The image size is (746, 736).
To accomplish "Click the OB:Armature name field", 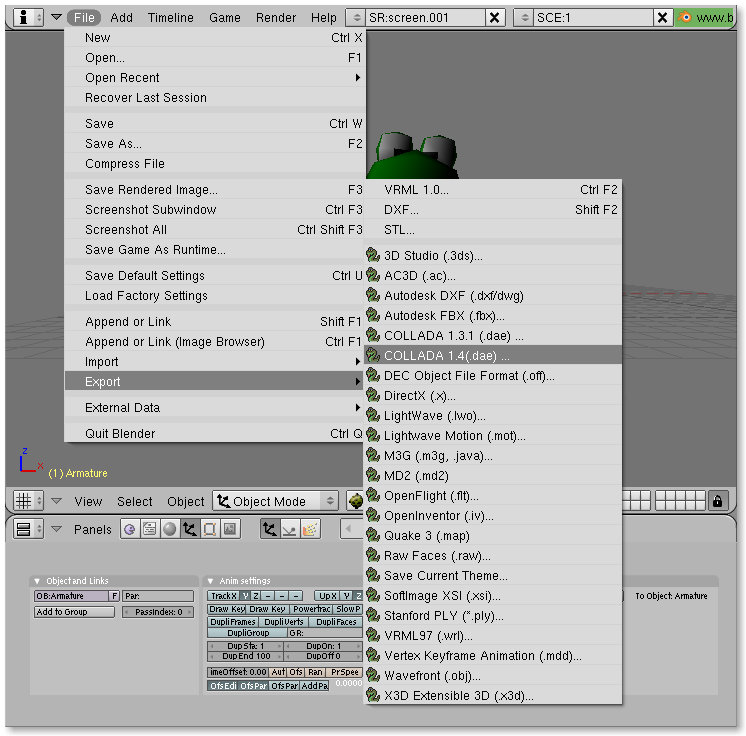I will [71, 596].
